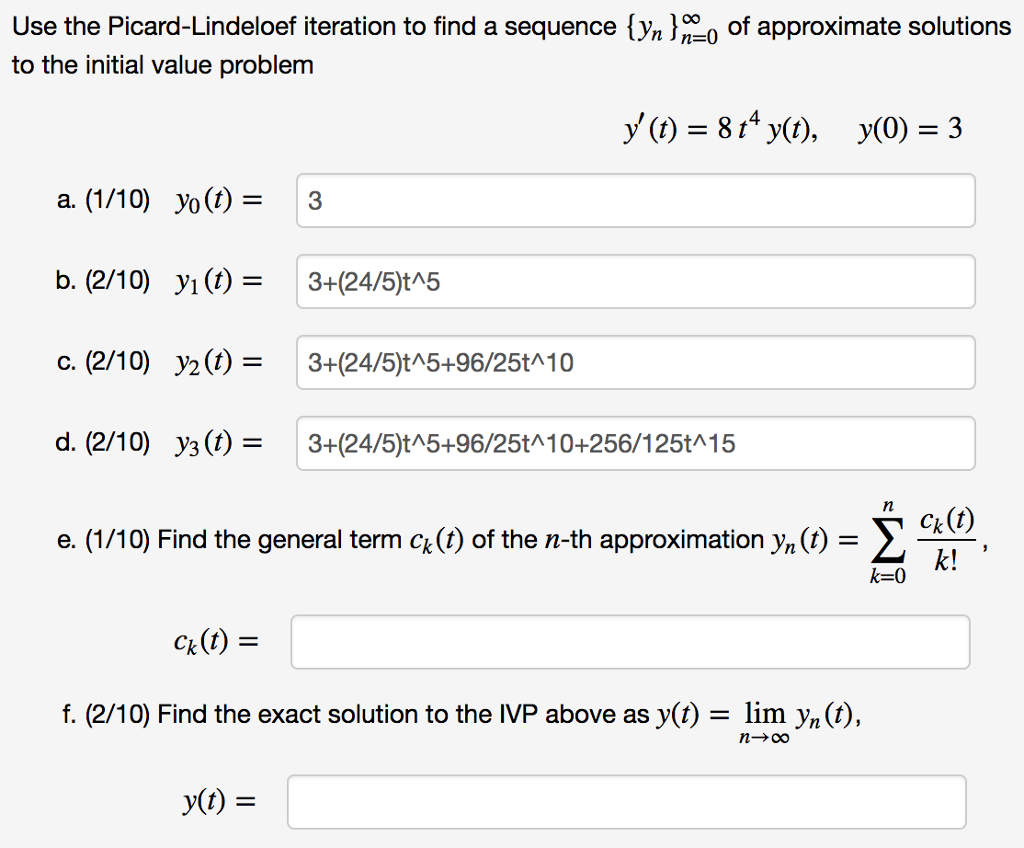
Task: Click the y0(t) answer field containing 3
Action: coord(635,200)
